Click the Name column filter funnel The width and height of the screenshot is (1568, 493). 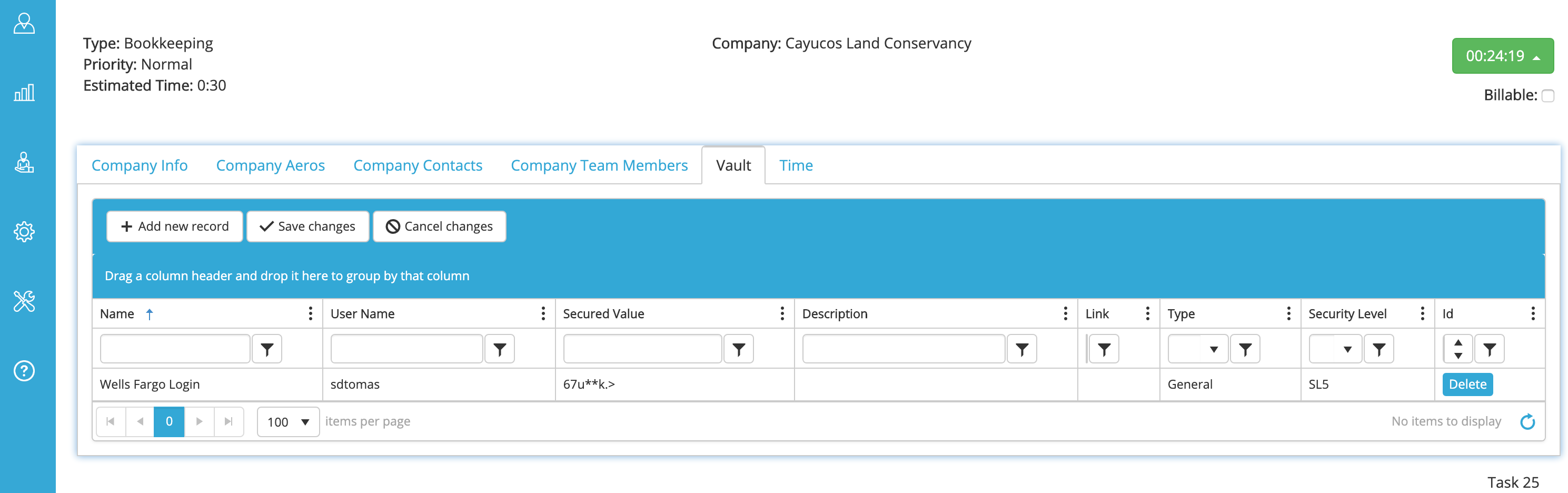click(x=266, y=349)
